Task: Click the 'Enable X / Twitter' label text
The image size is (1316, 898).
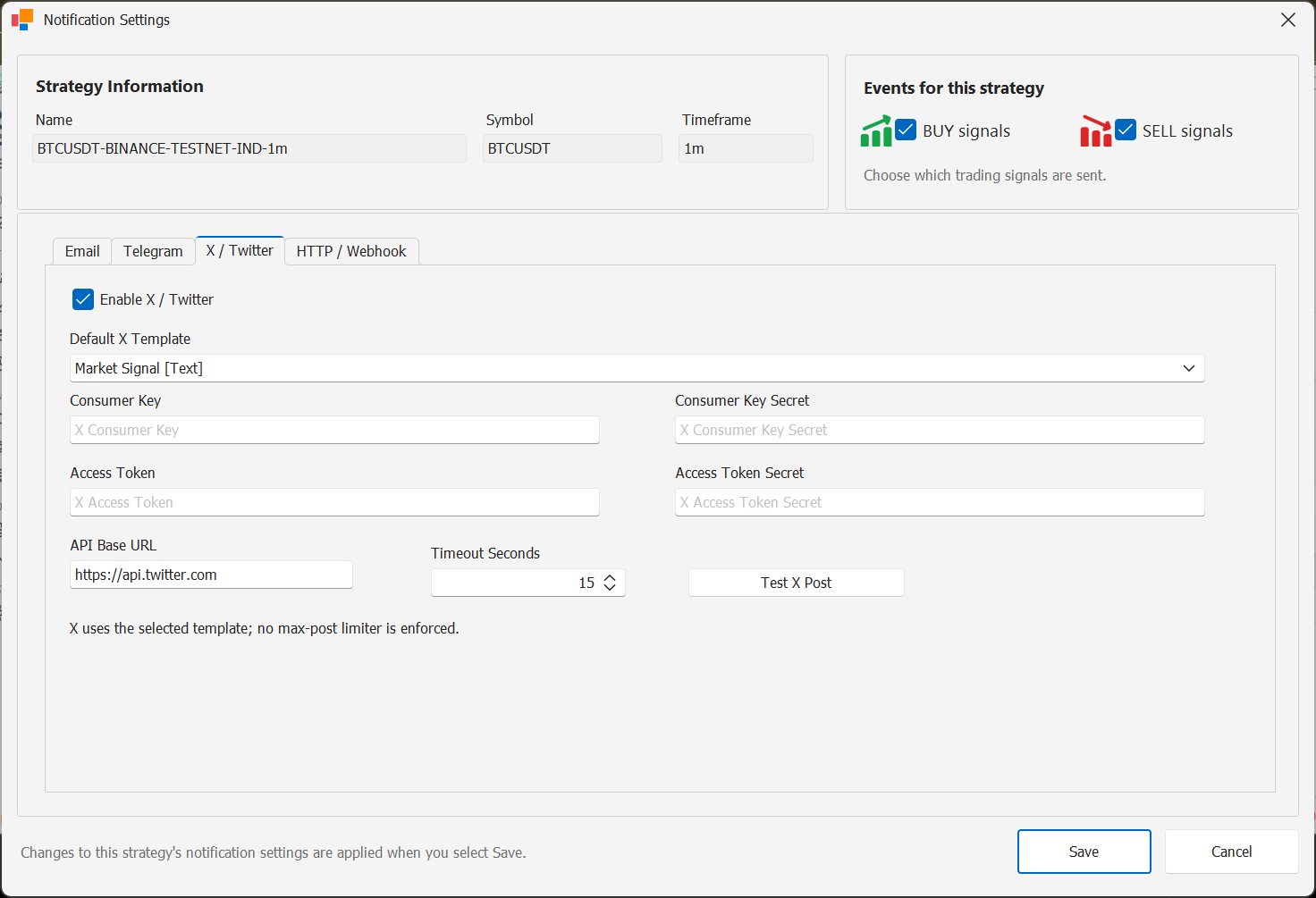Action: point(156,299)
